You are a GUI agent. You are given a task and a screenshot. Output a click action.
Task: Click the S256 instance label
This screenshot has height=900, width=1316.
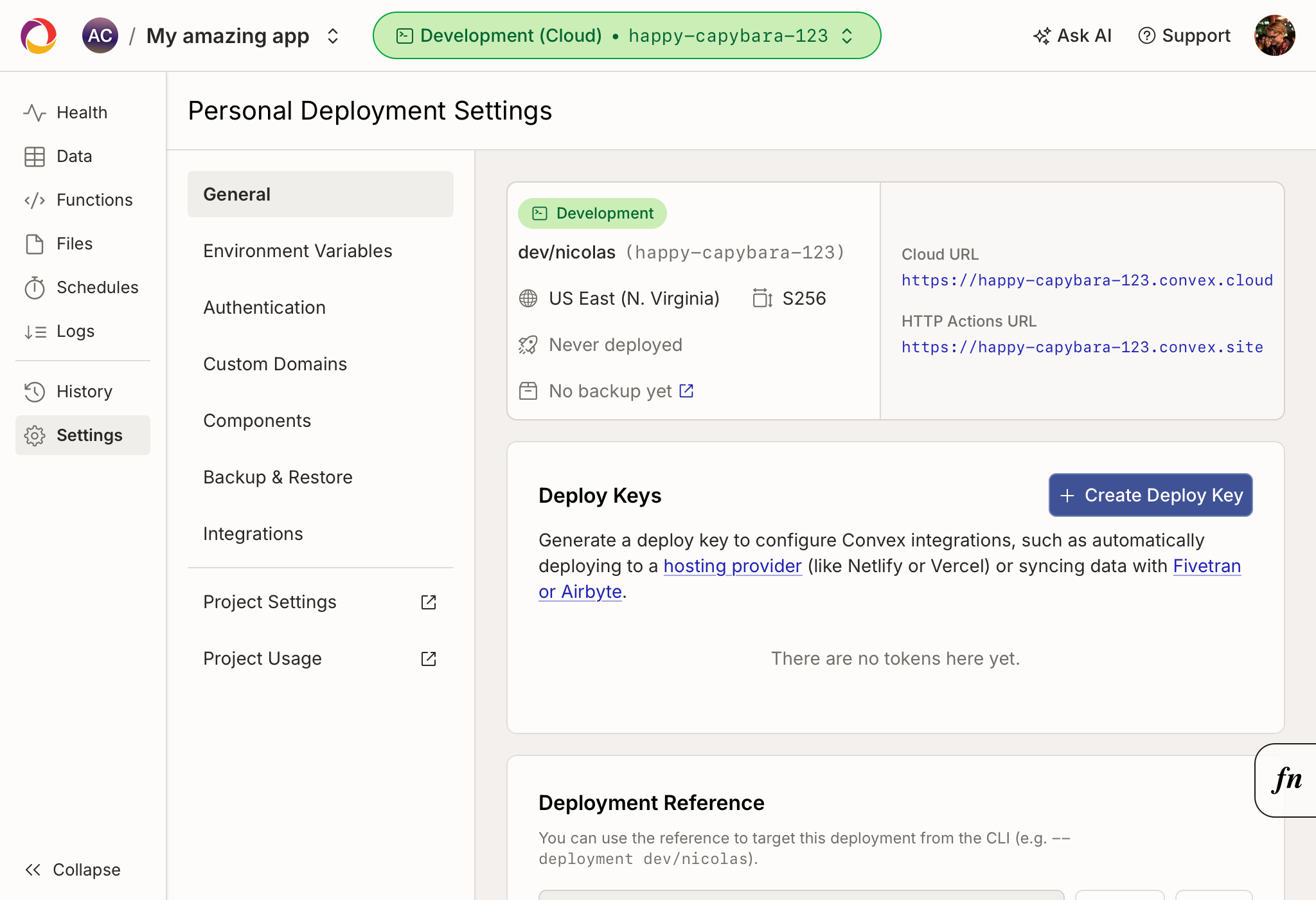[x=805, y=298]
